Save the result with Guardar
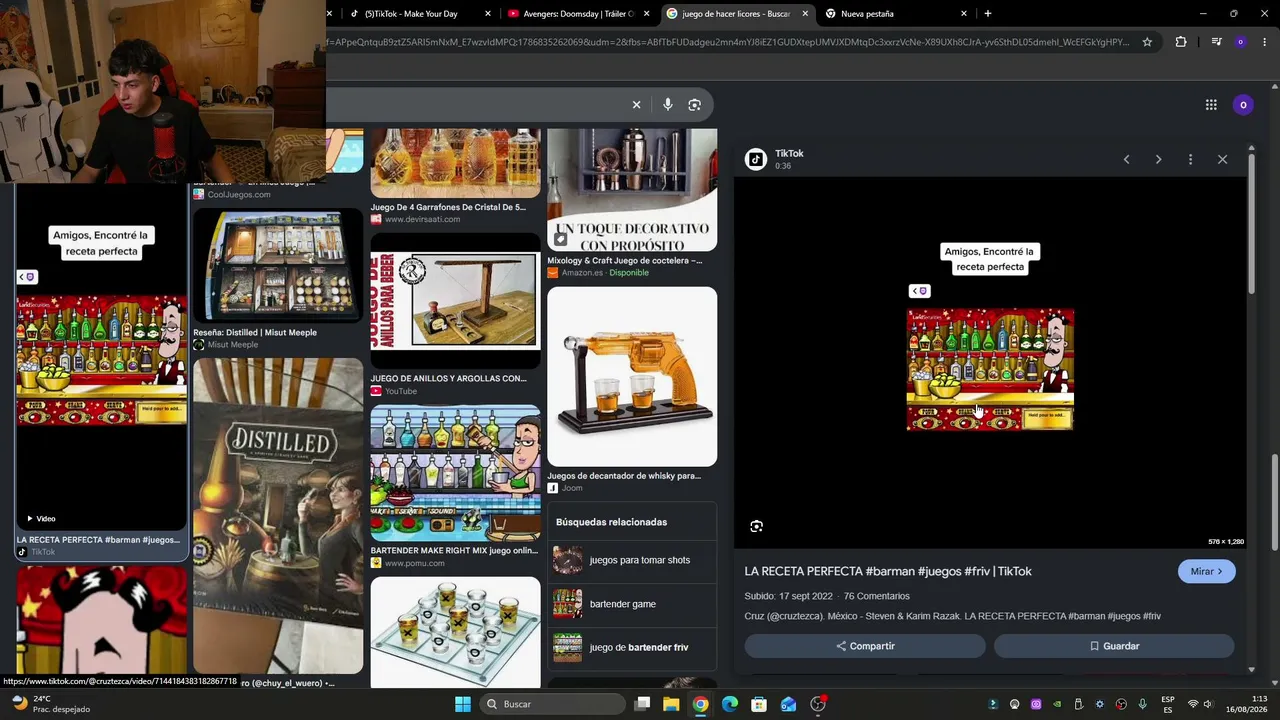This screenshot has width=1280, height=720. [1114, 646]
